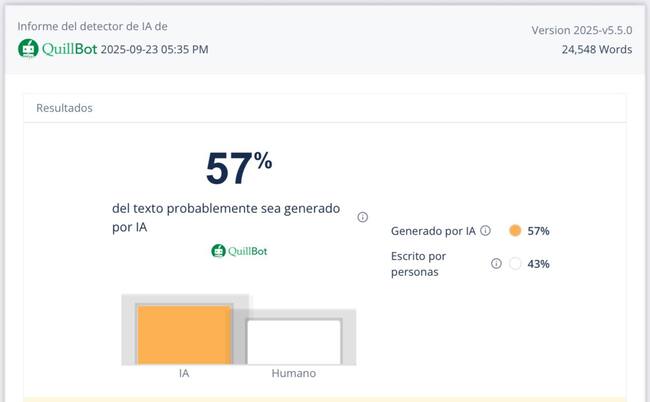Show the info icon for Escrito por personas
This screenshot has width=650, height=402.
[496, 264]
